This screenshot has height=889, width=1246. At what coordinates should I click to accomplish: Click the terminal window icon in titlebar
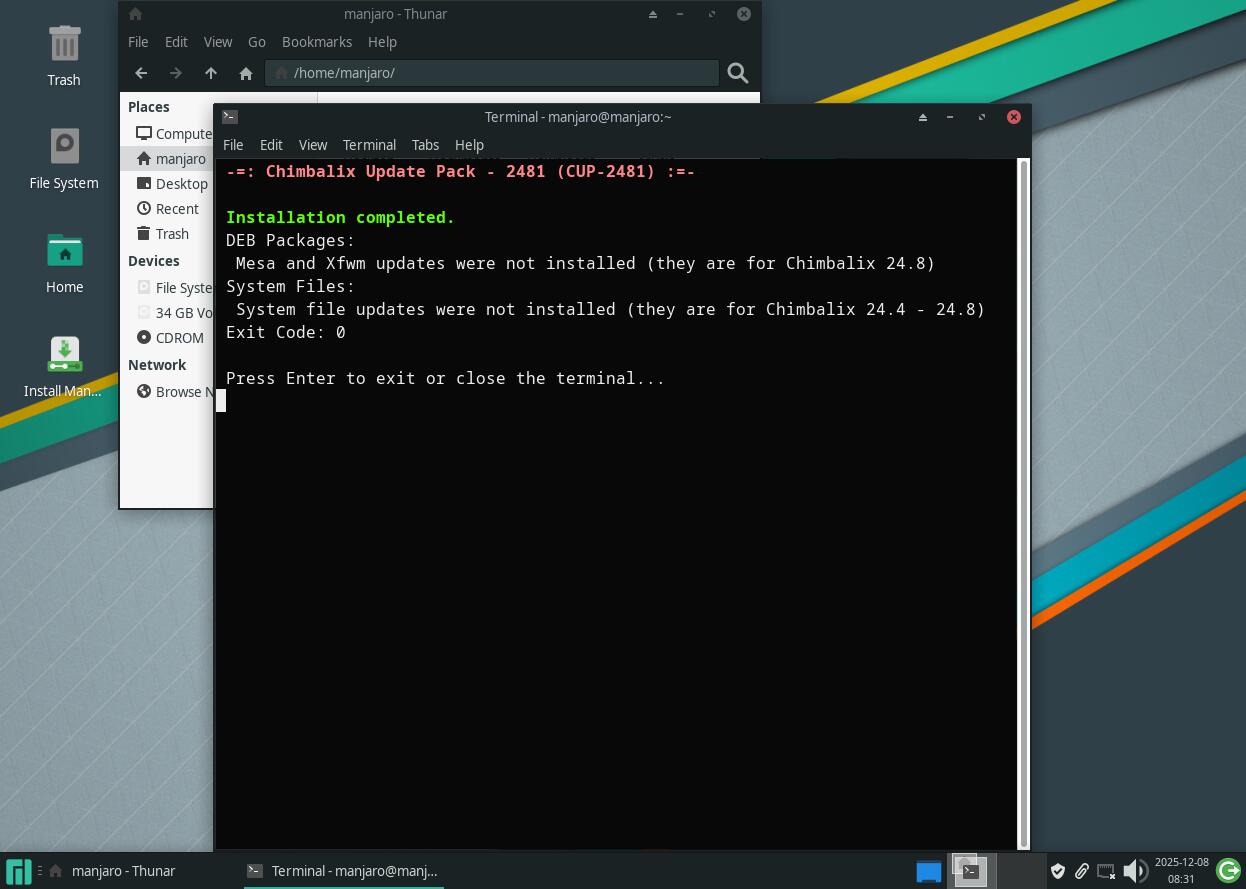point(230,117)
